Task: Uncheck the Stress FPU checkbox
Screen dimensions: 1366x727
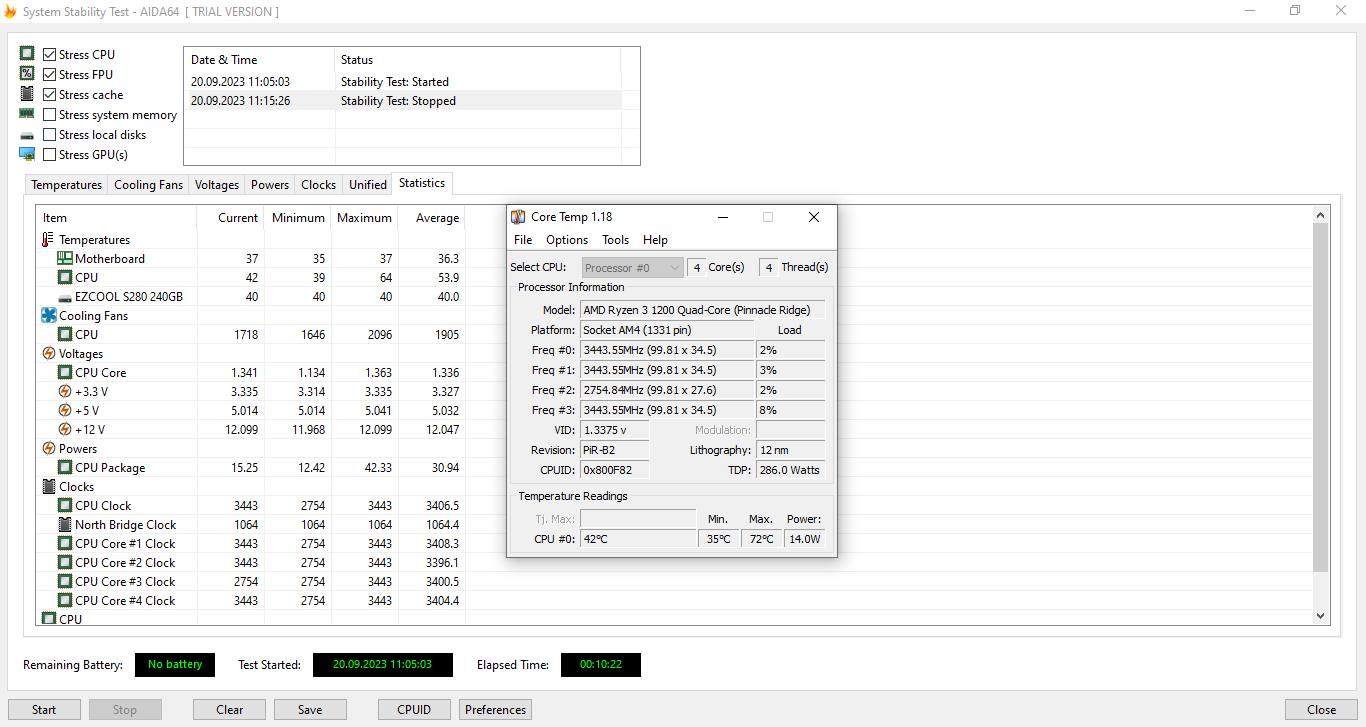Action: tap(50, 75)
